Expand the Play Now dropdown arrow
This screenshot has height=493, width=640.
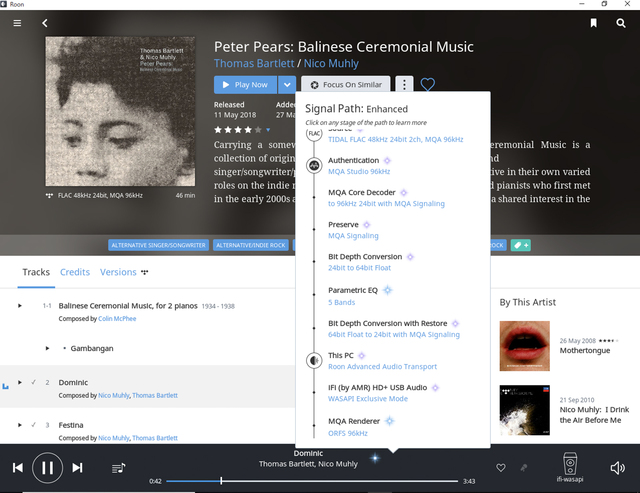tap(287, 85)
